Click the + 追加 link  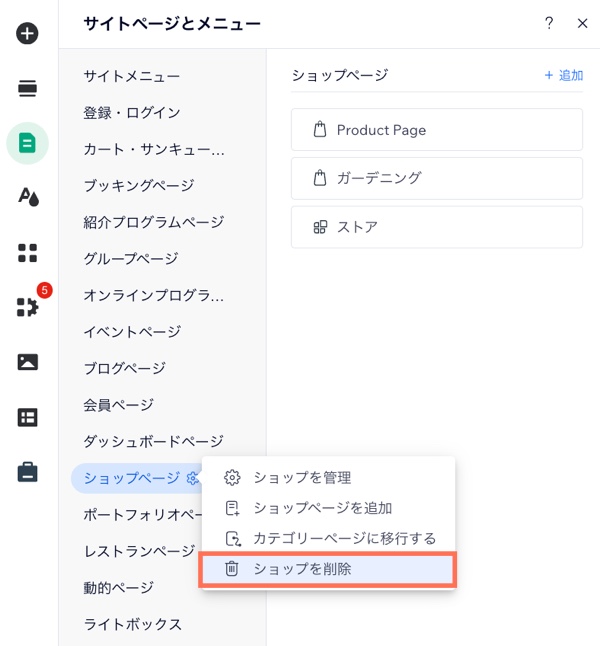pyautogui.click(x=563, y=75)
